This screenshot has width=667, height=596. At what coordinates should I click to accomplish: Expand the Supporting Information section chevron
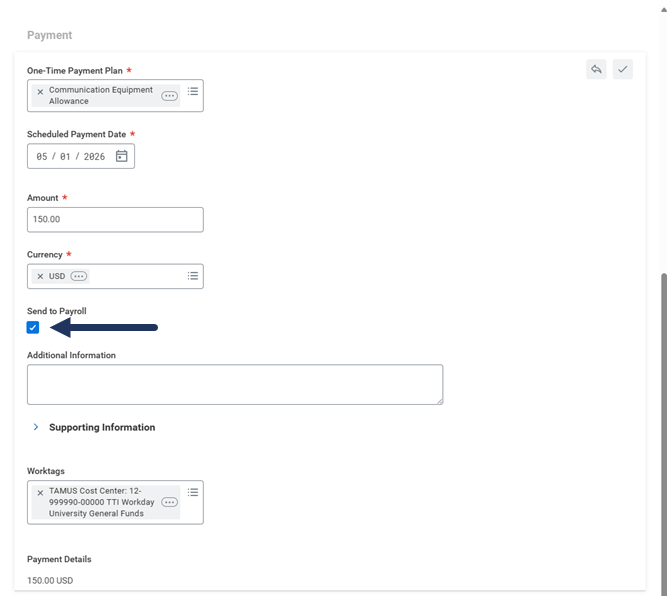click(x=36, y=427)
